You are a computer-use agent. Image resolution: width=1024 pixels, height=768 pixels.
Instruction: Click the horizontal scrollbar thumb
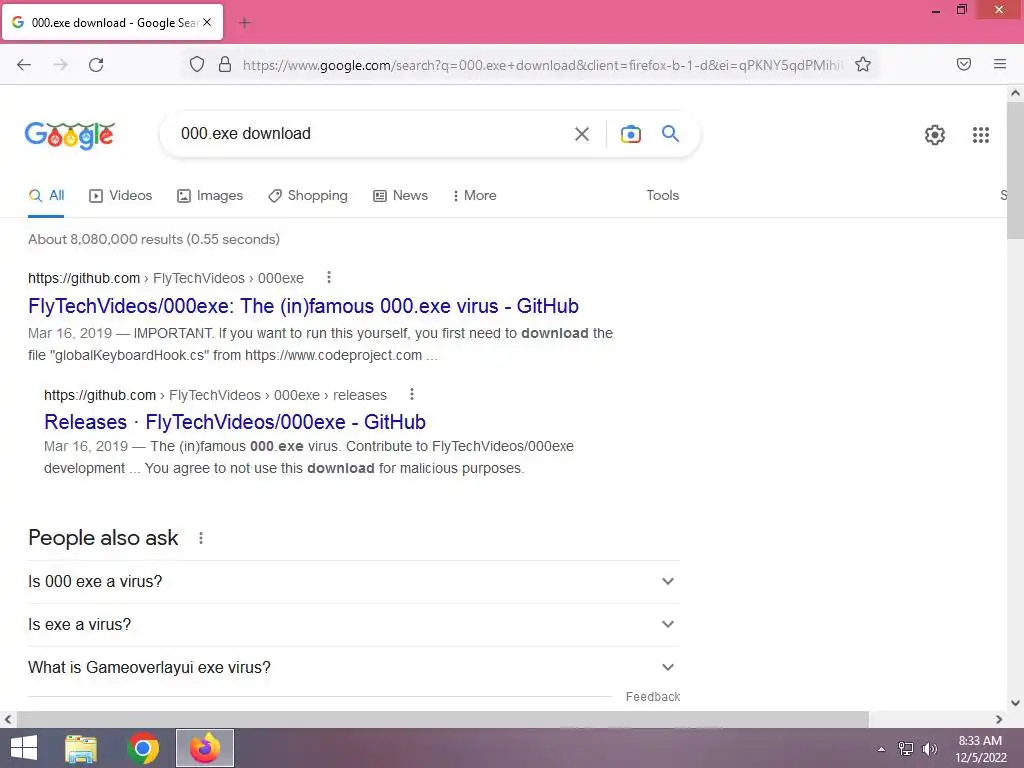coord(443,719)
